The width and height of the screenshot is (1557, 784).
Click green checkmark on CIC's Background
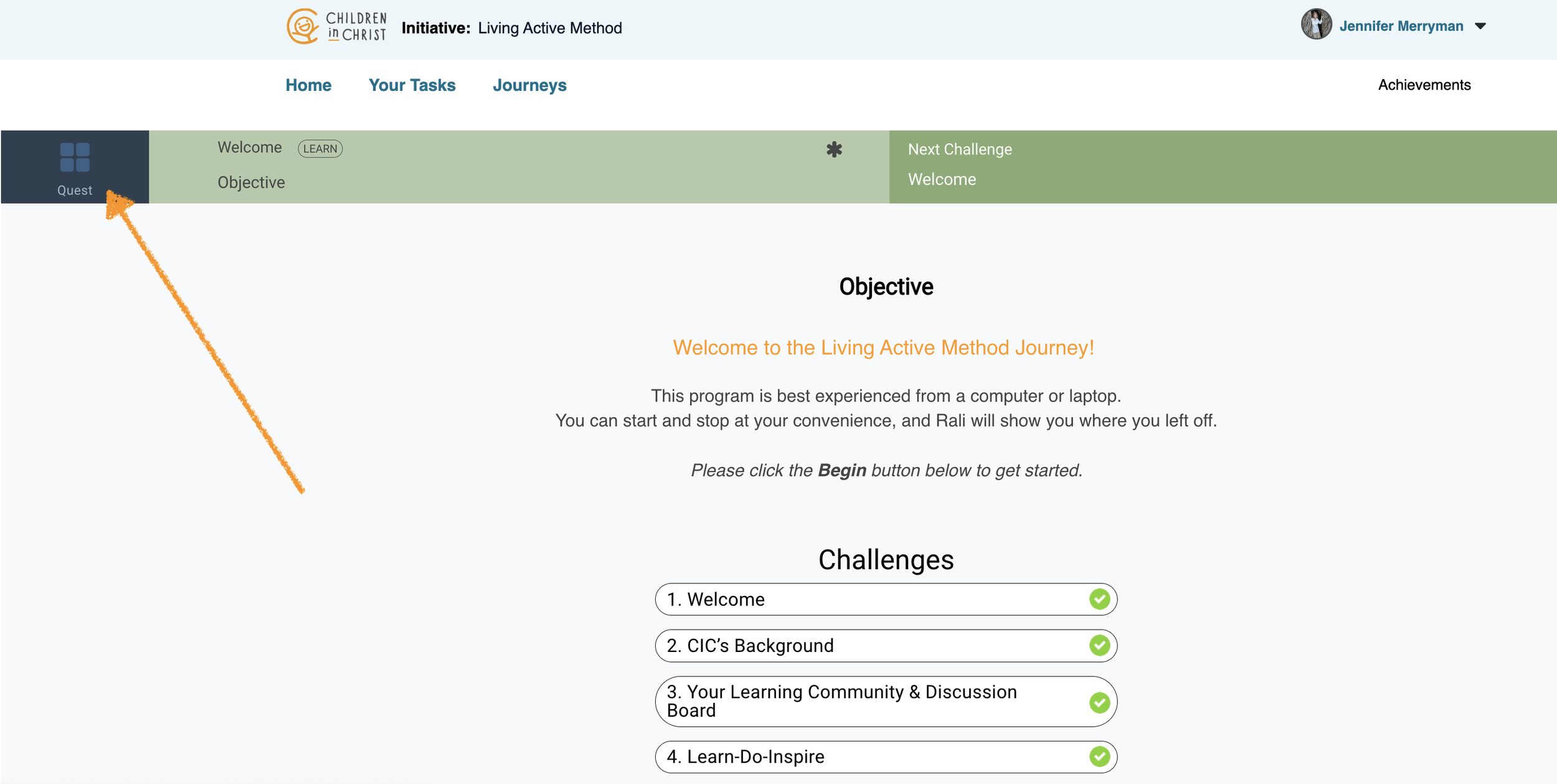(1099, 645)
